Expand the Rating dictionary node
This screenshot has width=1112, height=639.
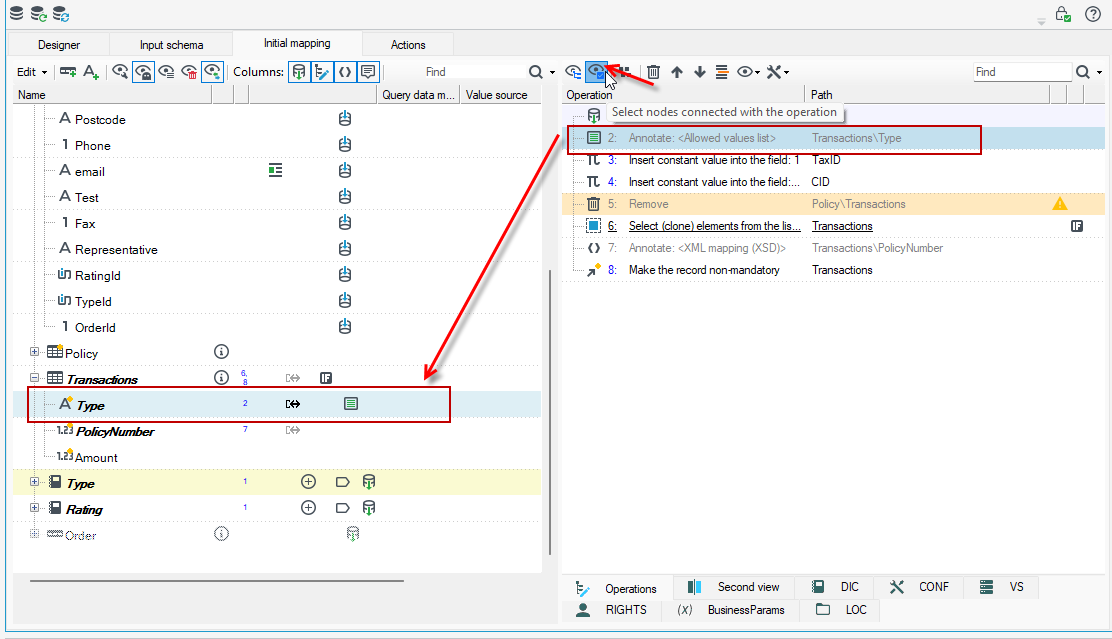click(x=34, y=508)
